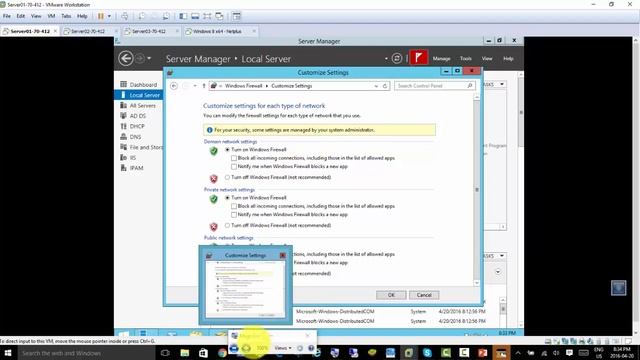This screenshot has height=360, width=640.
Task: Open Server Manager Tools menu
Action: (465, 59)
